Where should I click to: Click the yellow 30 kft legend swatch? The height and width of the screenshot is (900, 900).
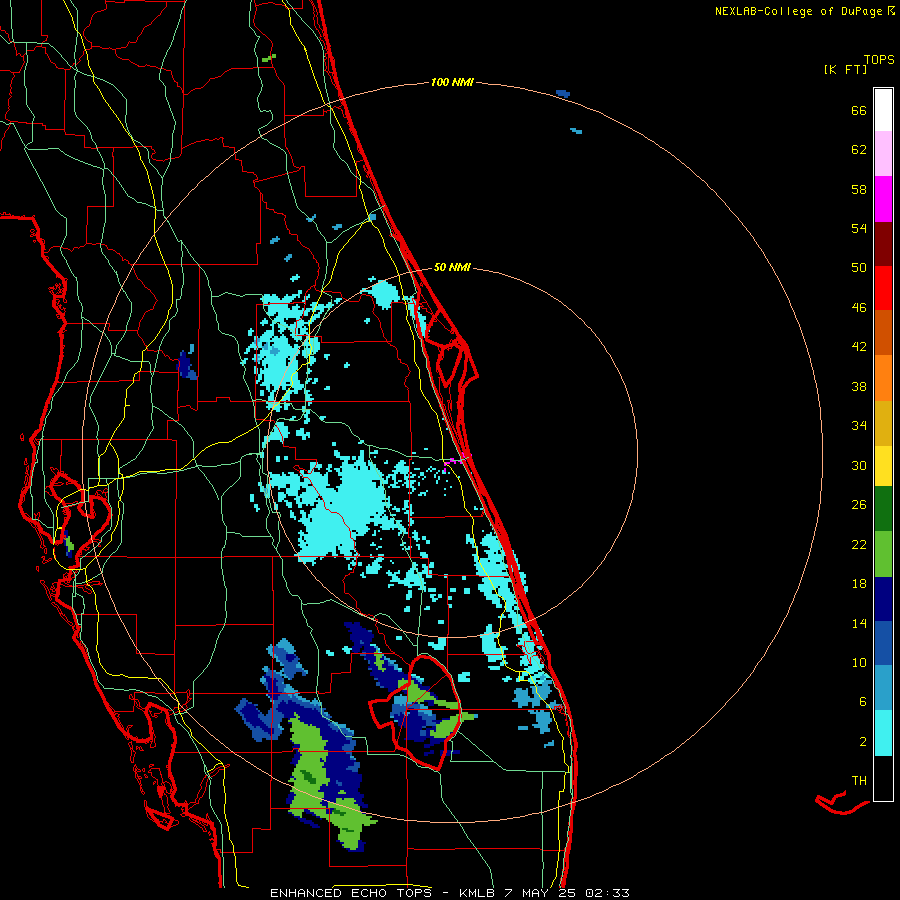[x=883, y=465]
